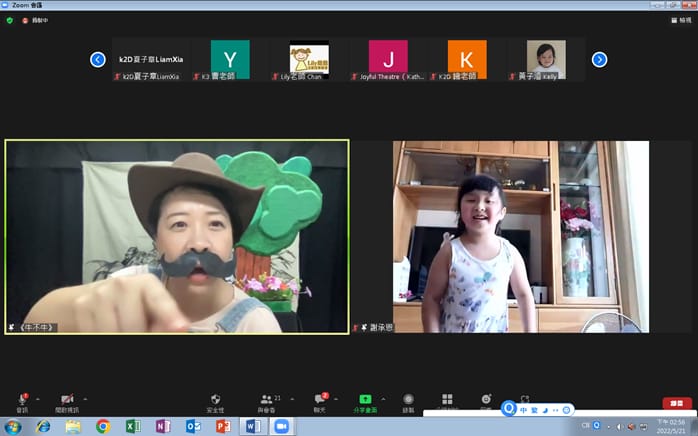This screenshot has height=436, width=698.
Task: Click the green Share Screen button
Action: tap(365, 403)
